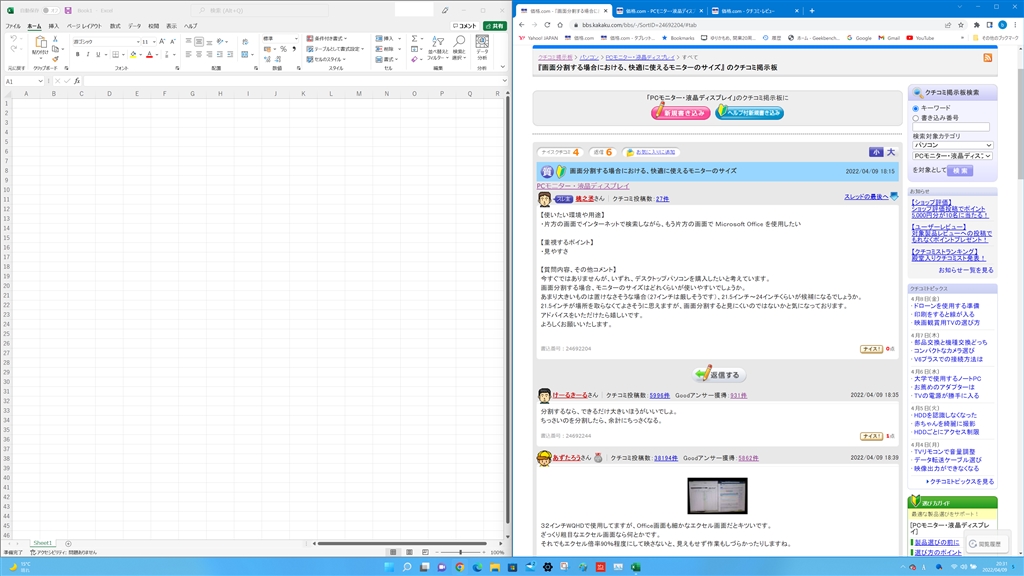Image resolution: width=1024 pixels, height=576 pixels.
Task: Open File Explorer from the taskbar
Action: (x=495, y=567)
